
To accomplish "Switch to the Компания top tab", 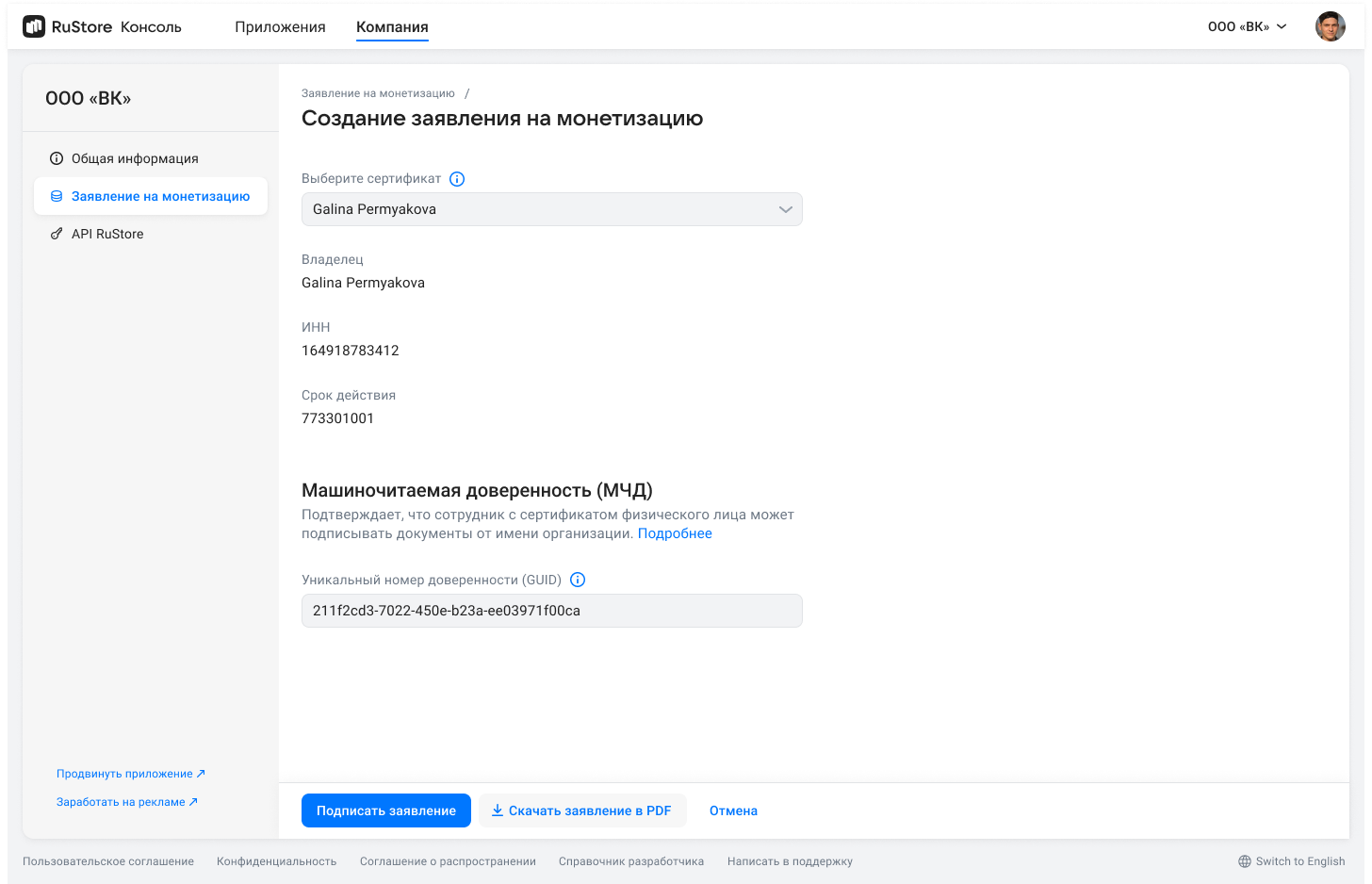I will click(392, 27).
